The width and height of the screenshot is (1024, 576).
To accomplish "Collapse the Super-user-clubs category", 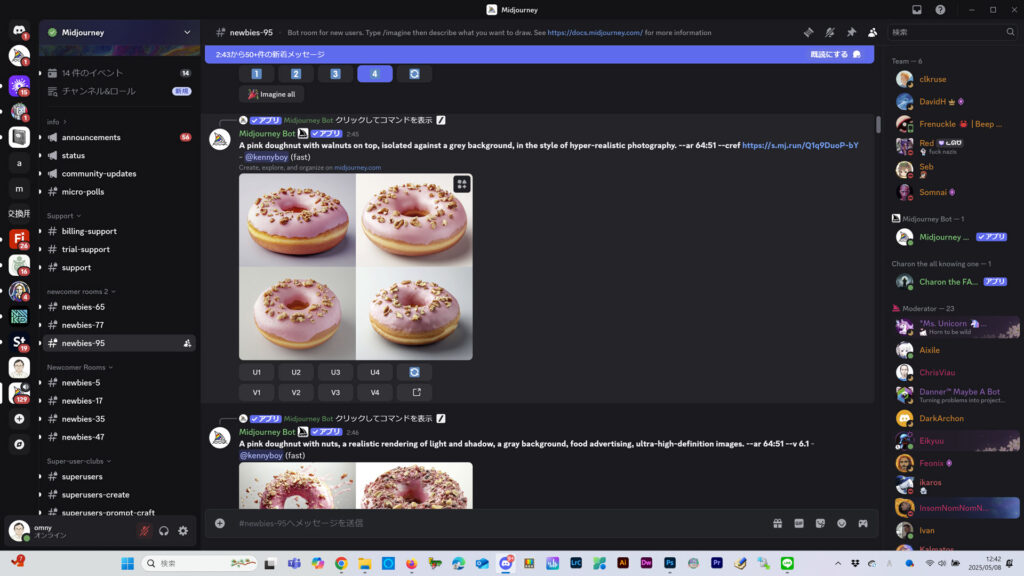I will point(78,462).
